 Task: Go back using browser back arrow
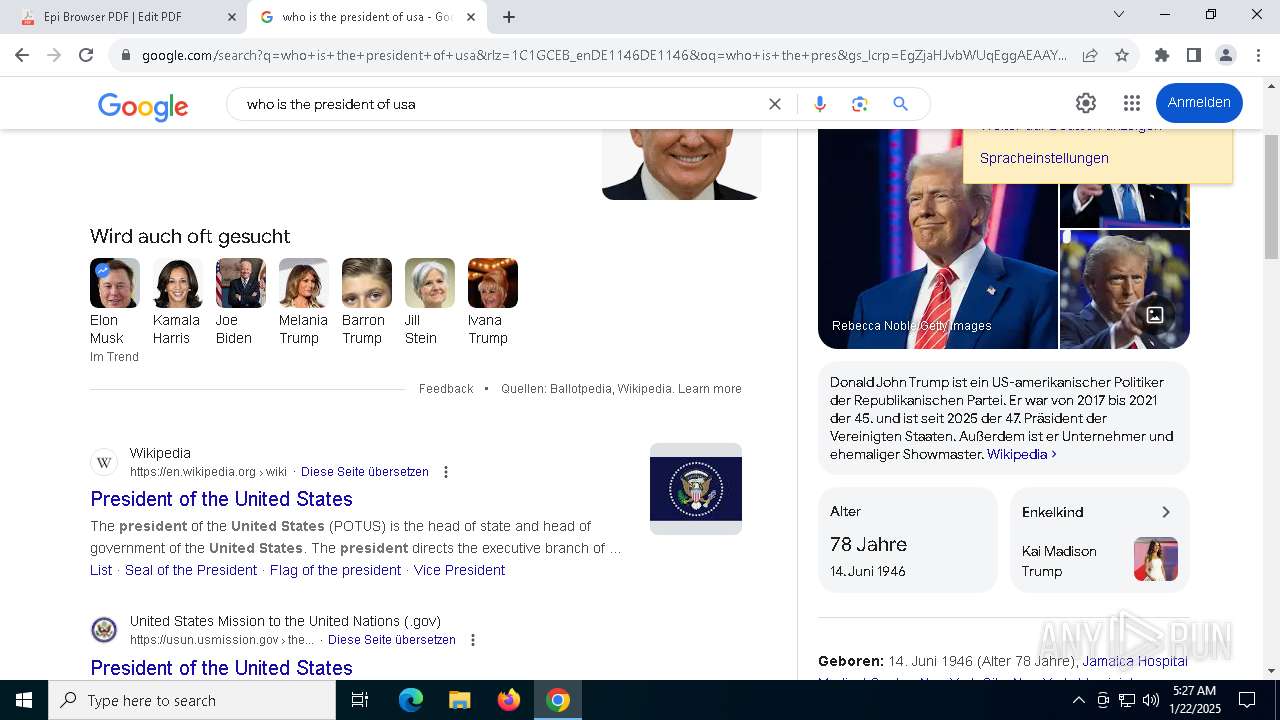coord(22,55)
